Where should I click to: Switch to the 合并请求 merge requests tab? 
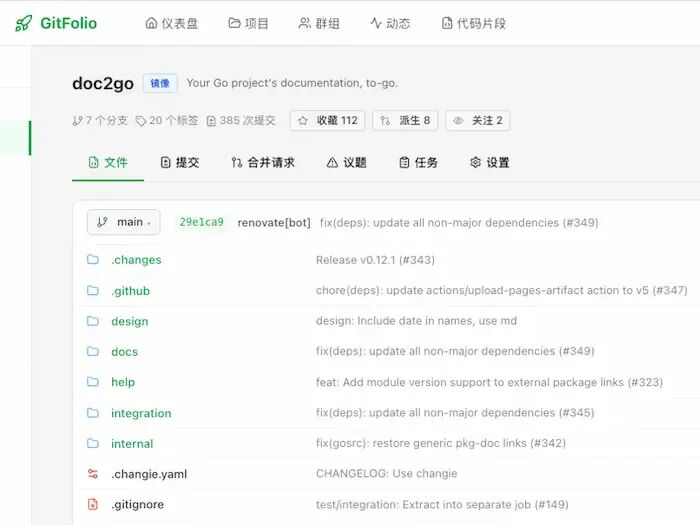263,162
